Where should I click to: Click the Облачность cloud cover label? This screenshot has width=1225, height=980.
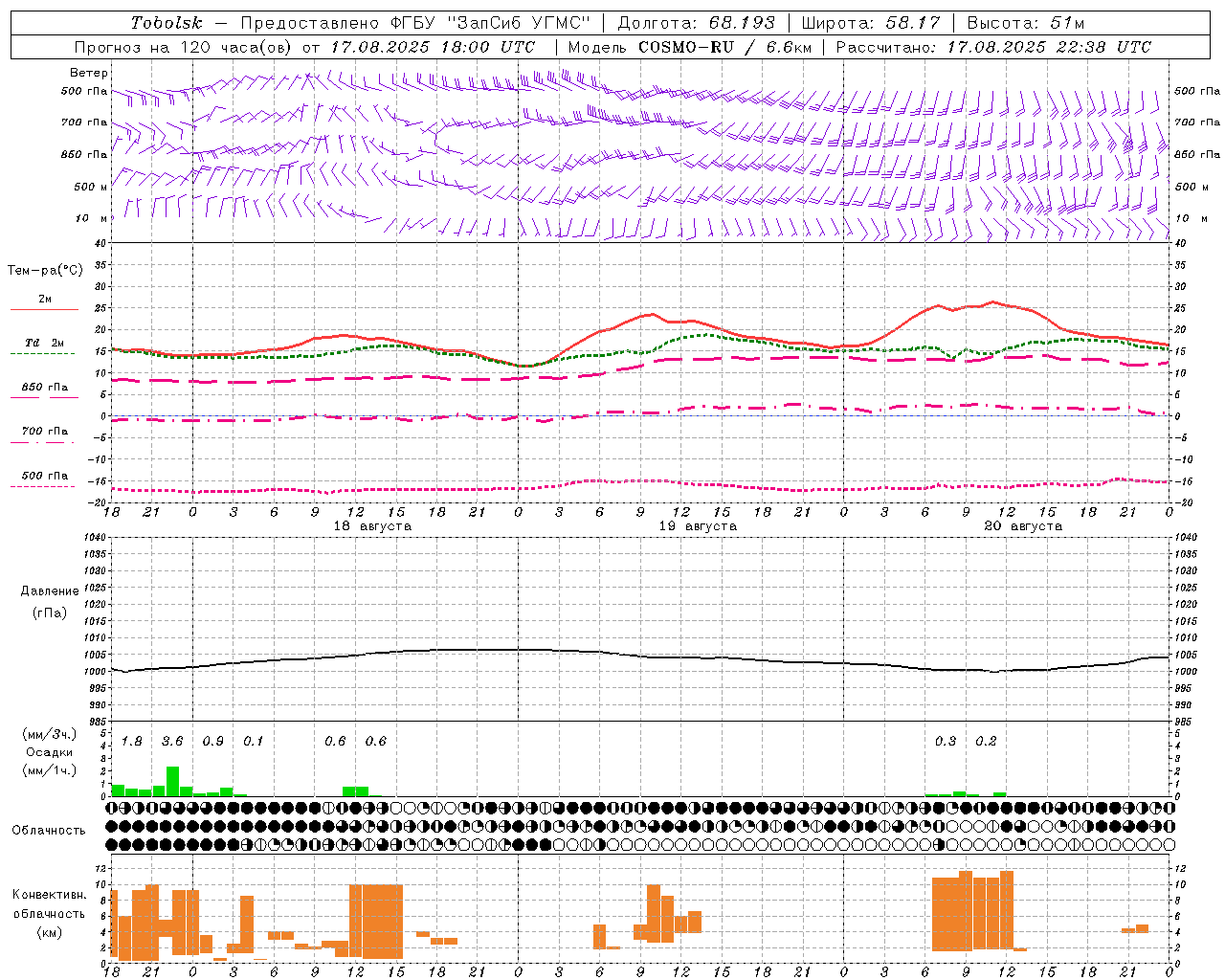[x=49, y=831]
